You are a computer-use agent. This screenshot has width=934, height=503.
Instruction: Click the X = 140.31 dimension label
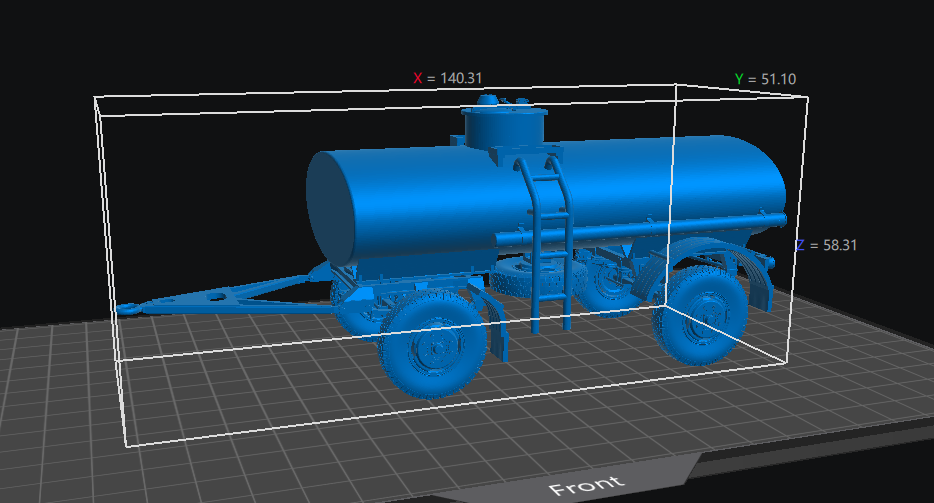point(447,78)
